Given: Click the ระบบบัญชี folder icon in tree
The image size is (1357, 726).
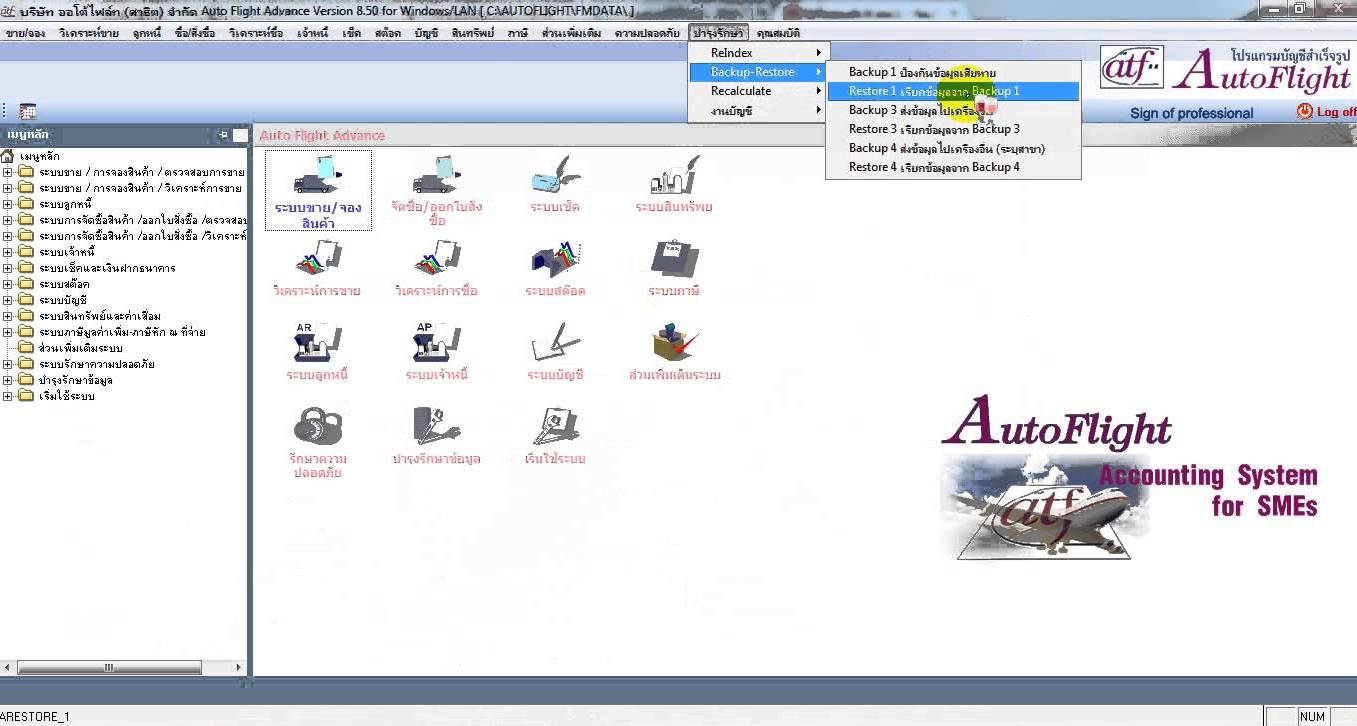Looking at the screenshot, I should [x=26, y=300].
